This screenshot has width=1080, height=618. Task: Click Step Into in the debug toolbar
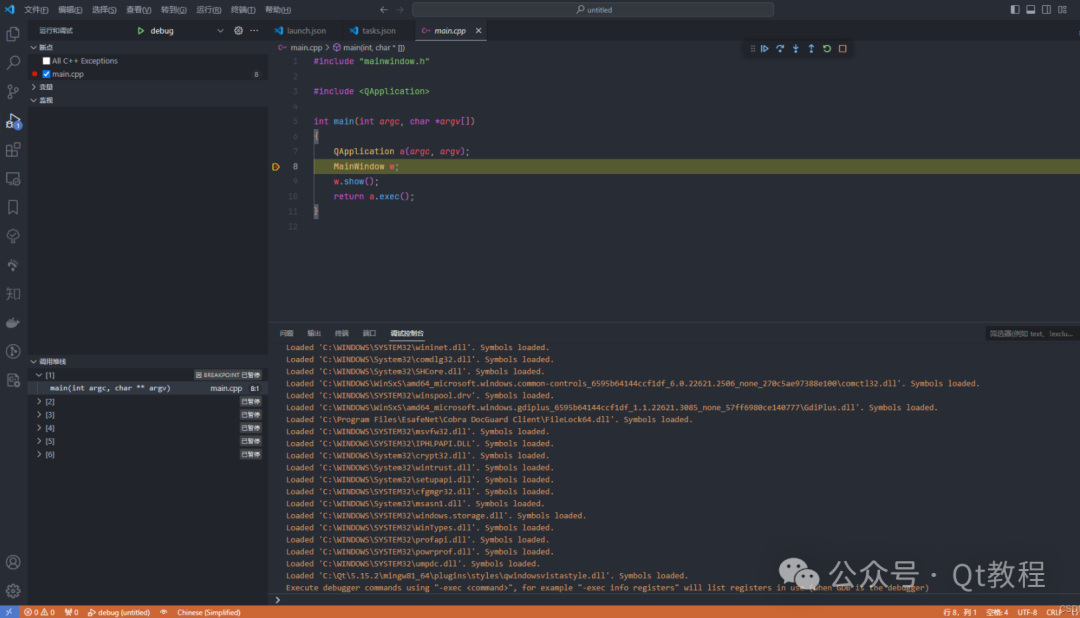(x=796, y=49)
